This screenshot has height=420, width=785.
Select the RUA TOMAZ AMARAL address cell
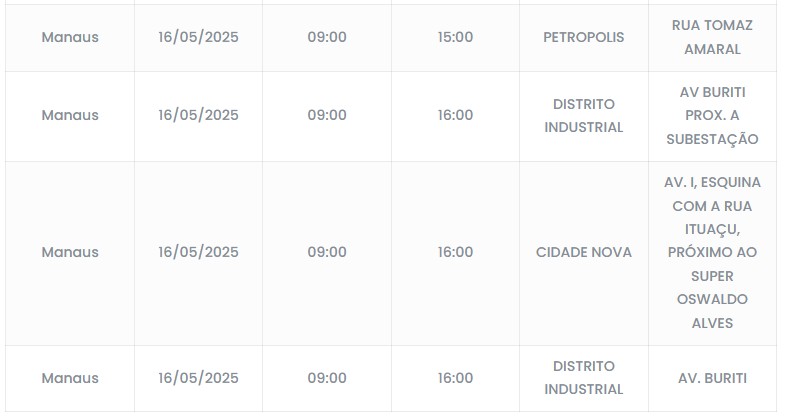[x=712, y=37]
